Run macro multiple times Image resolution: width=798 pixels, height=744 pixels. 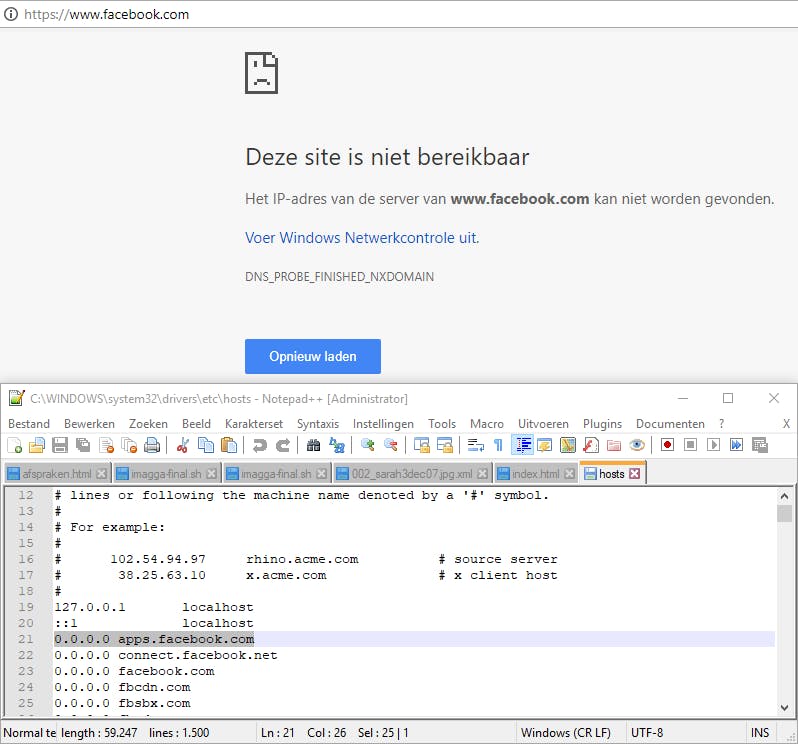(736, 445)
